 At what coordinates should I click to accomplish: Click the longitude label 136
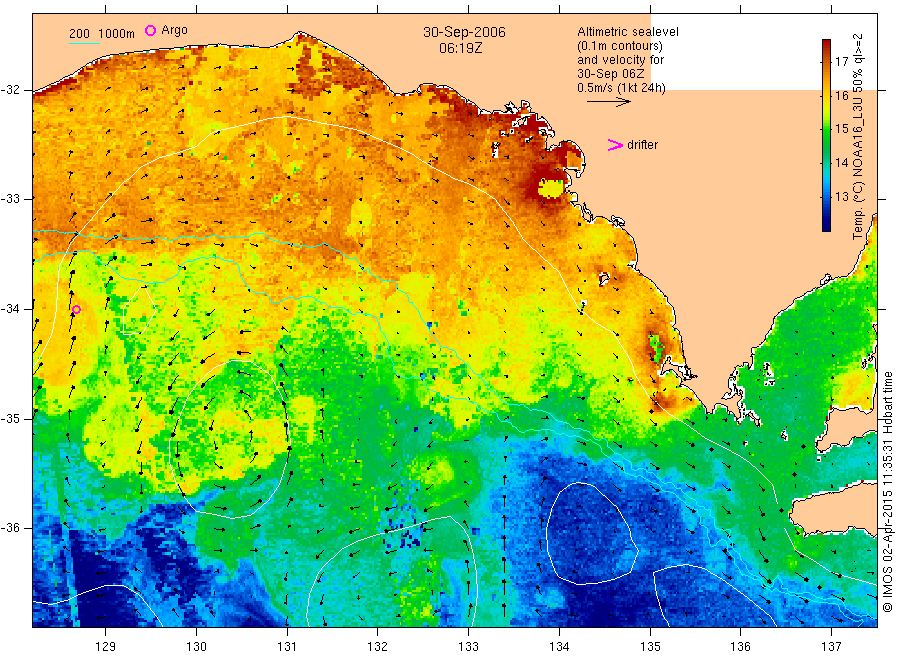[x=740, y=647]
